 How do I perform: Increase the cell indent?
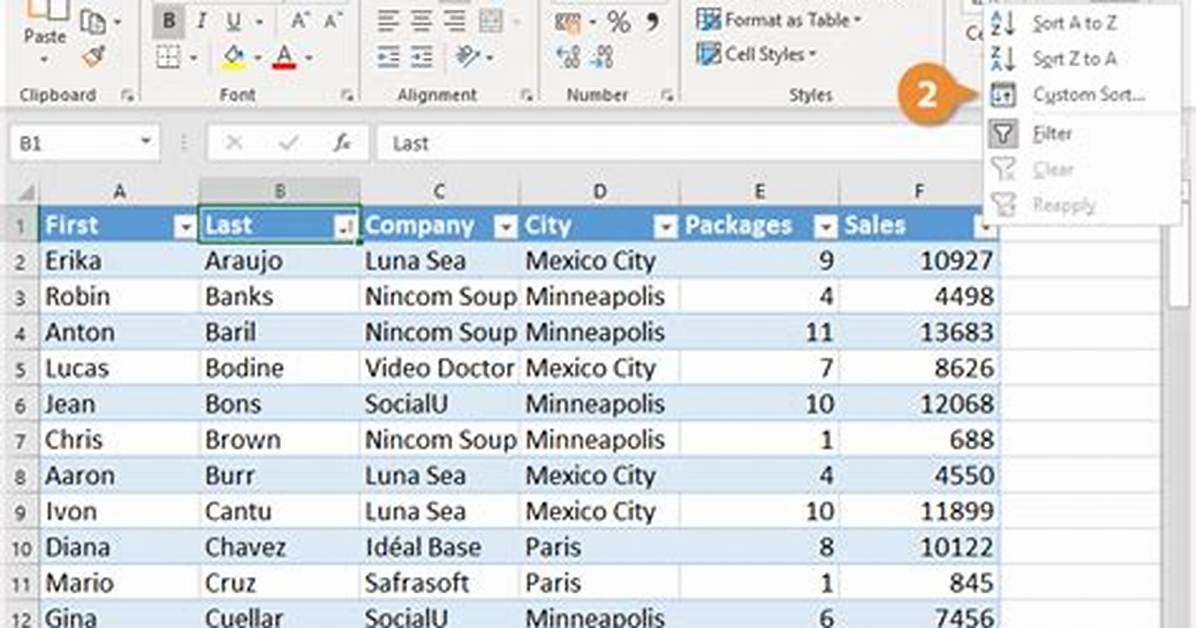(x=422, y=56)
